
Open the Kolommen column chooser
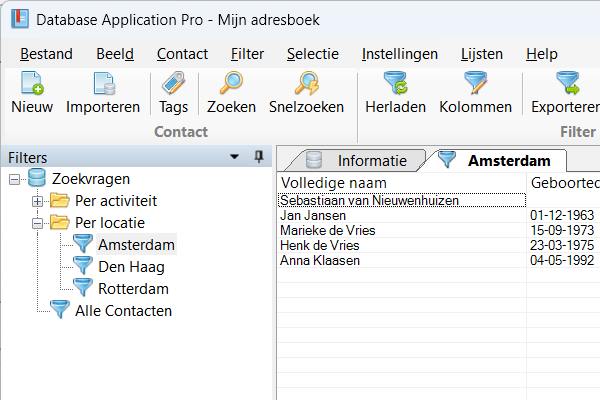[476, 84]
